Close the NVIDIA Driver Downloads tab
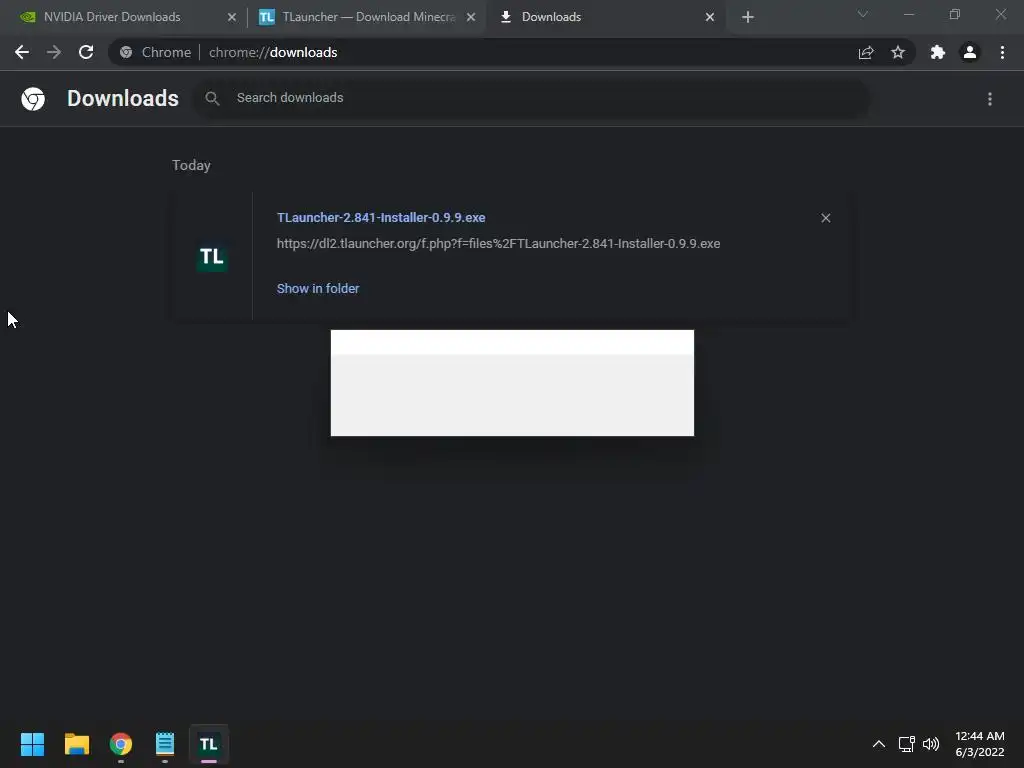Viewport: 1024px width, 768px height. (x=231, y=18)
